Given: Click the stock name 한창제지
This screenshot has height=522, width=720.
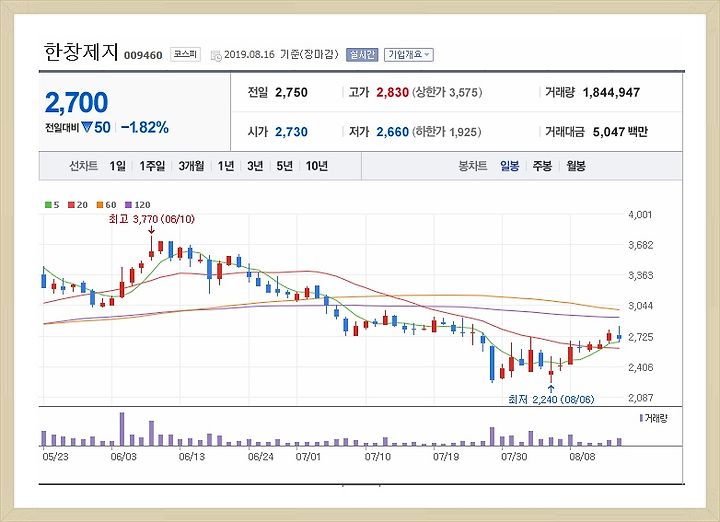Looking at the screenshot, I should [81, 52].
